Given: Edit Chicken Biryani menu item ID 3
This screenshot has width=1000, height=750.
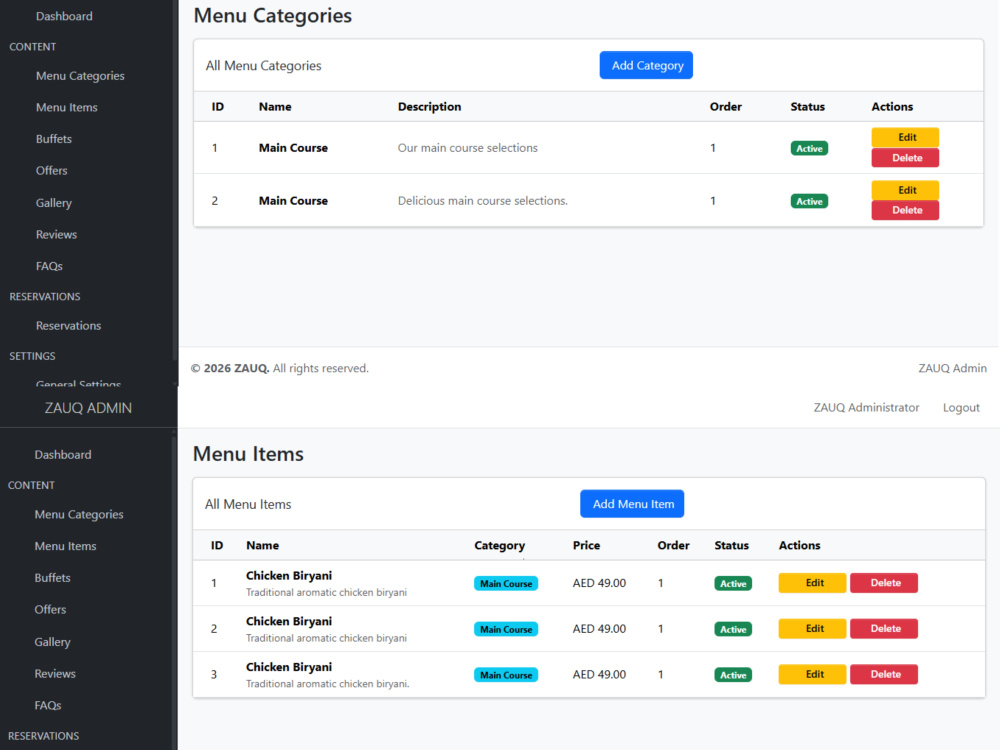Looking at the screenshot, I should (812, 674).
